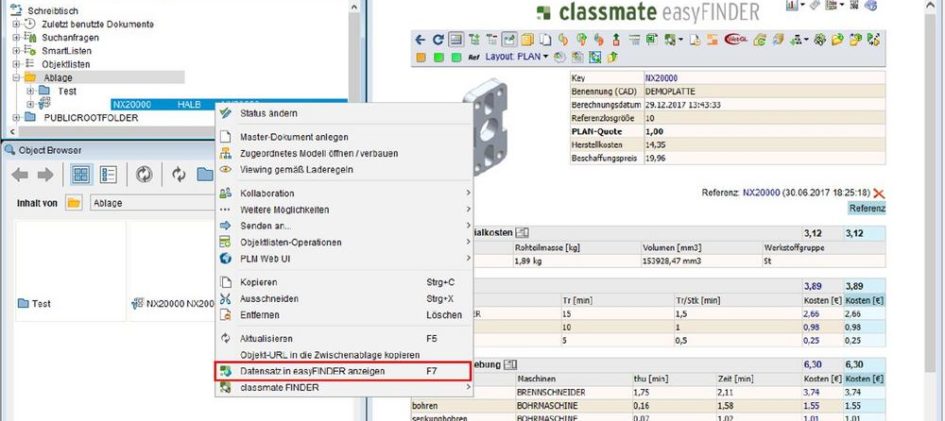945x421 pixels.
Task: Select Test folder in Object Browser content
Action: 34,304
